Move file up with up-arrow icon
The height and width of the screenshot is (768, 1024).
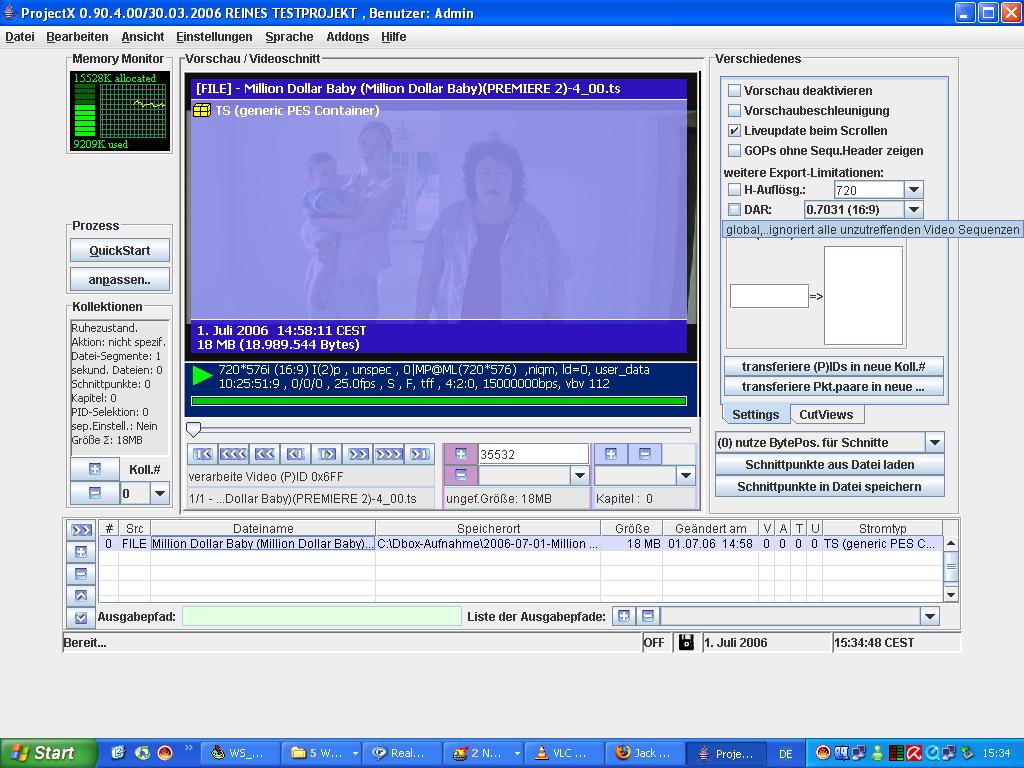(x=81, y=595)
